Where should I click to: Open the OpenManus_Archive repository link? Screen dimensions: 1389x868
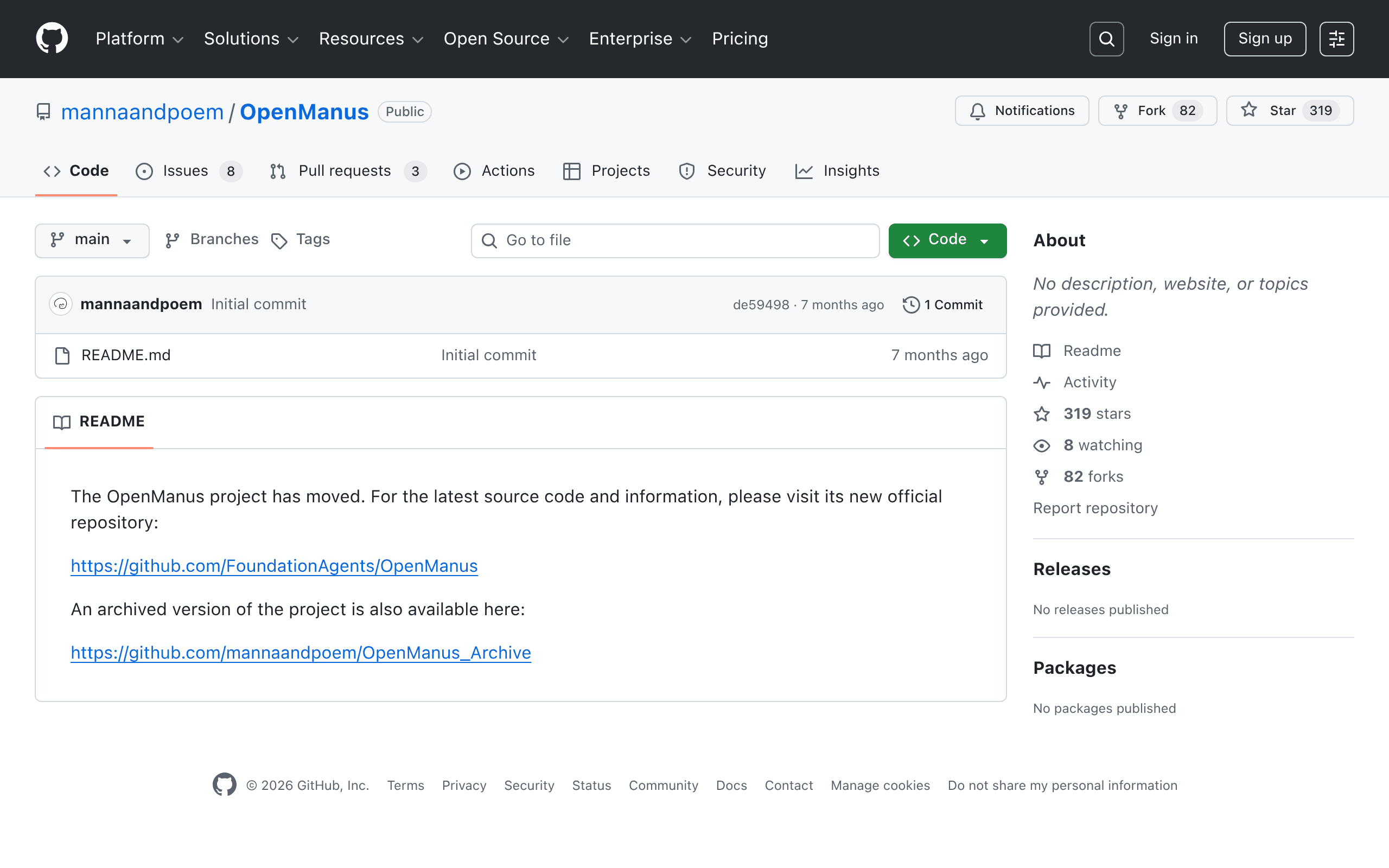(x=301, y=653)
